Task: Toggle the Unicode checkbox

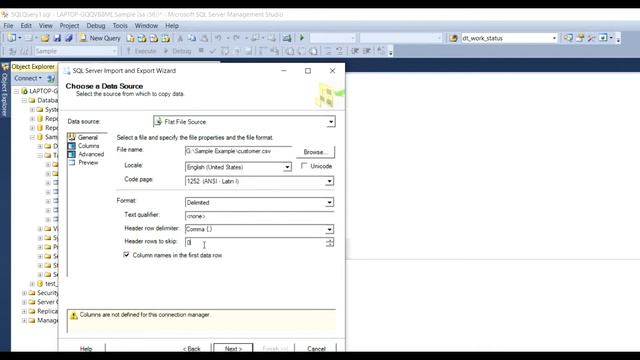Action: point(304,166)
